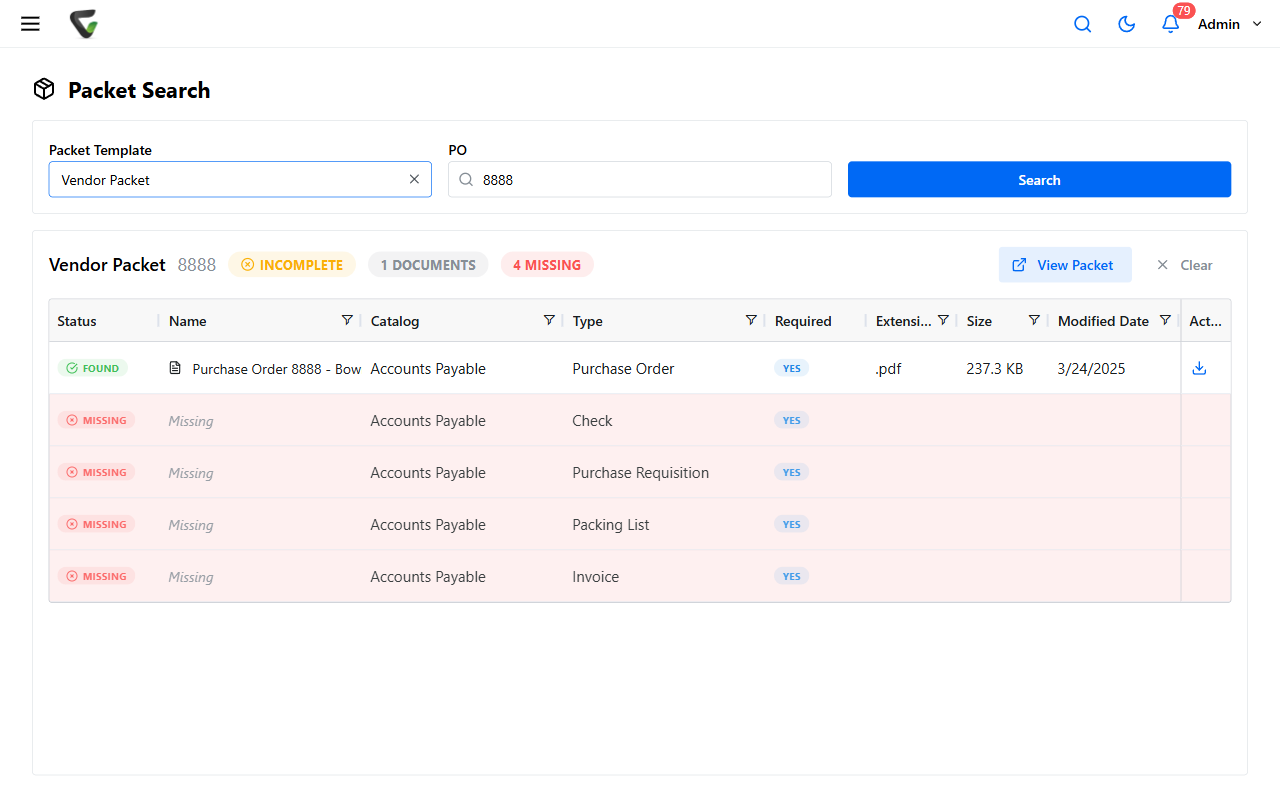The image size is (1280, 800).
Task: Clear the Vendor Packet template selection
Action: [414, 180]
